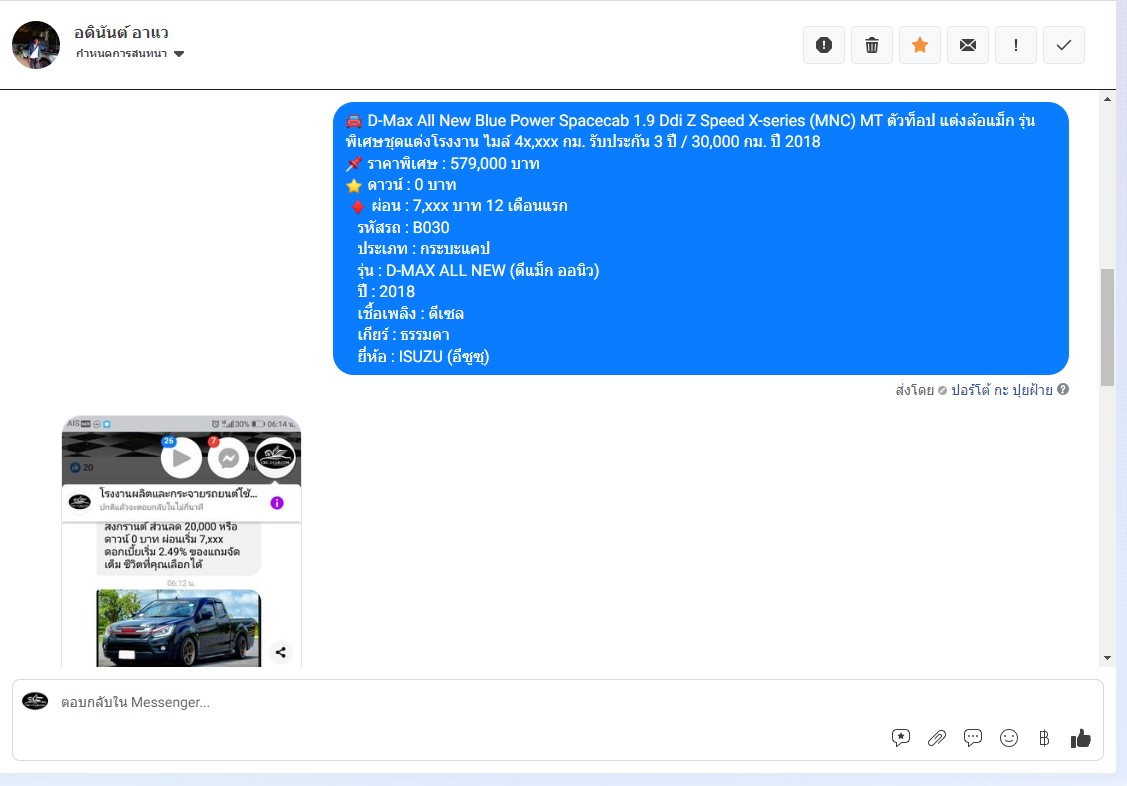The image size is (1127, 786).
Task: Click the text ประเภท : กระบะแคป
Action: click(423, 249)
